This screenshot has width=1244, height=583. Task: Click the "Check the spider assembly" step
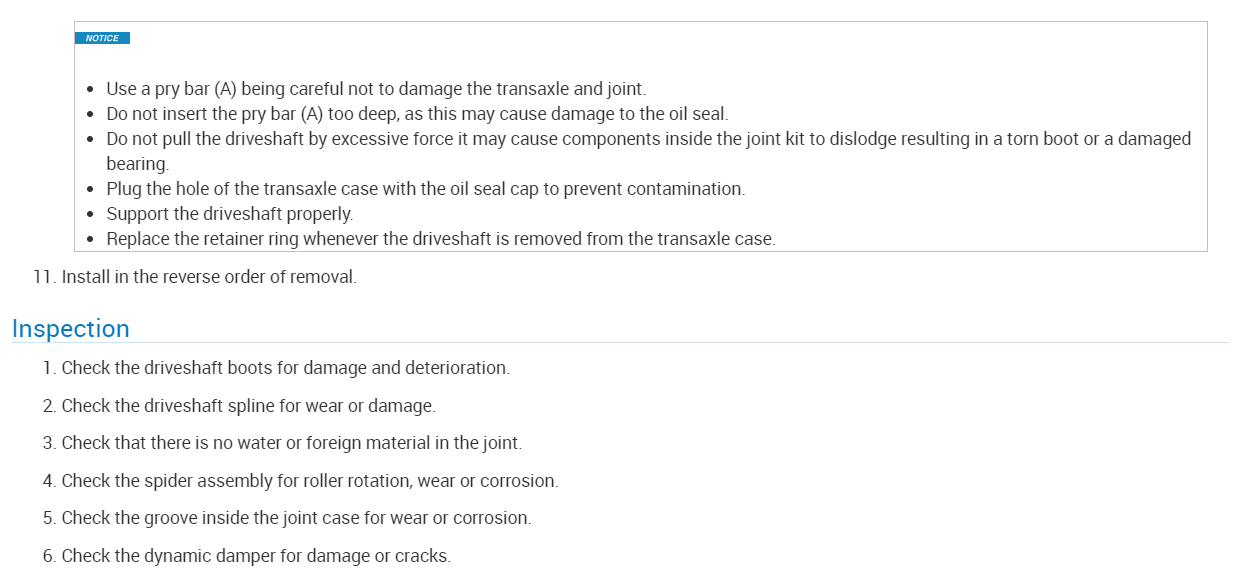click(x=309, y=481)
